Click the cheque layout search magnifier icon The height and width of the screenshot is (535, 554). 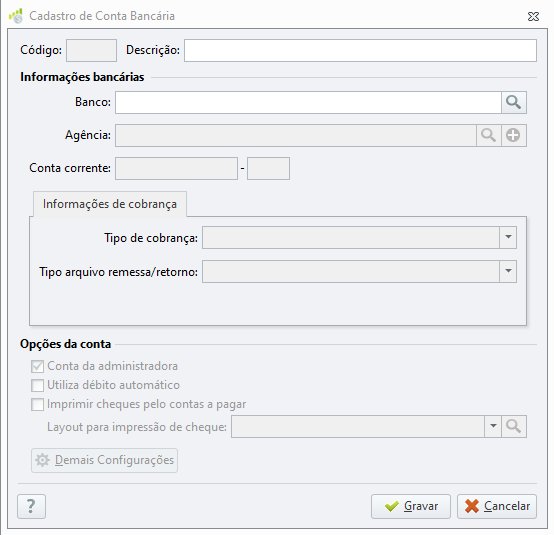click(x=514, y=427)
